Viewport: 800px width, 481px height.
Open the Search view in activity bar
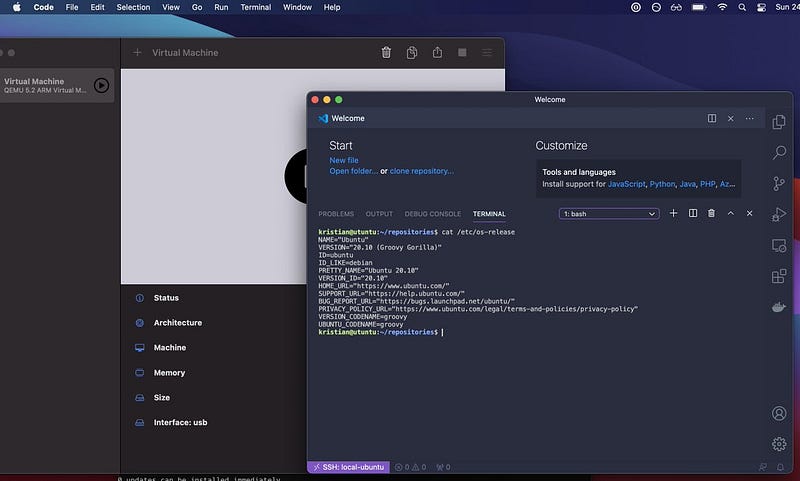click(779, 153)
